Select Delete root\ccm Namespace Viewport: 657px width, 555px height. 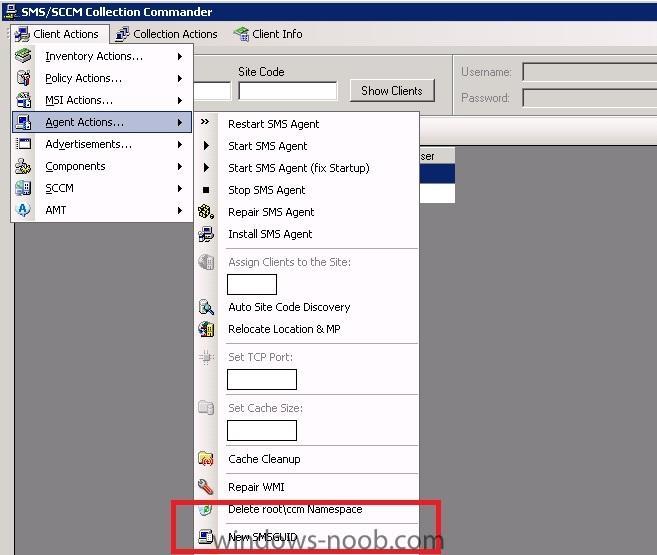pos(307,509)
